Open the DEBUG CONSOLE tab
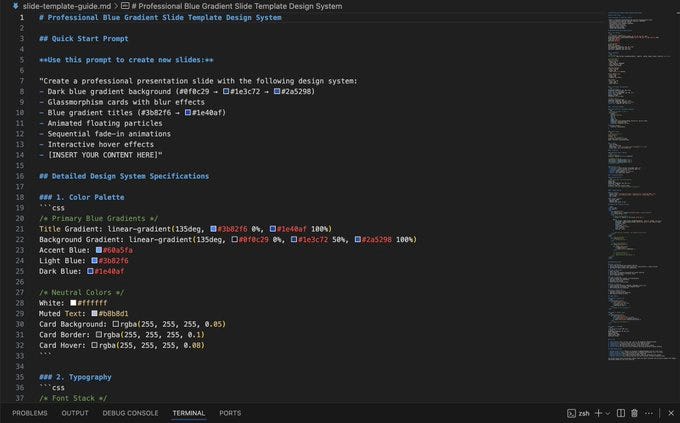The height and width of the screenshot is (423, 680). coord(131,413)
